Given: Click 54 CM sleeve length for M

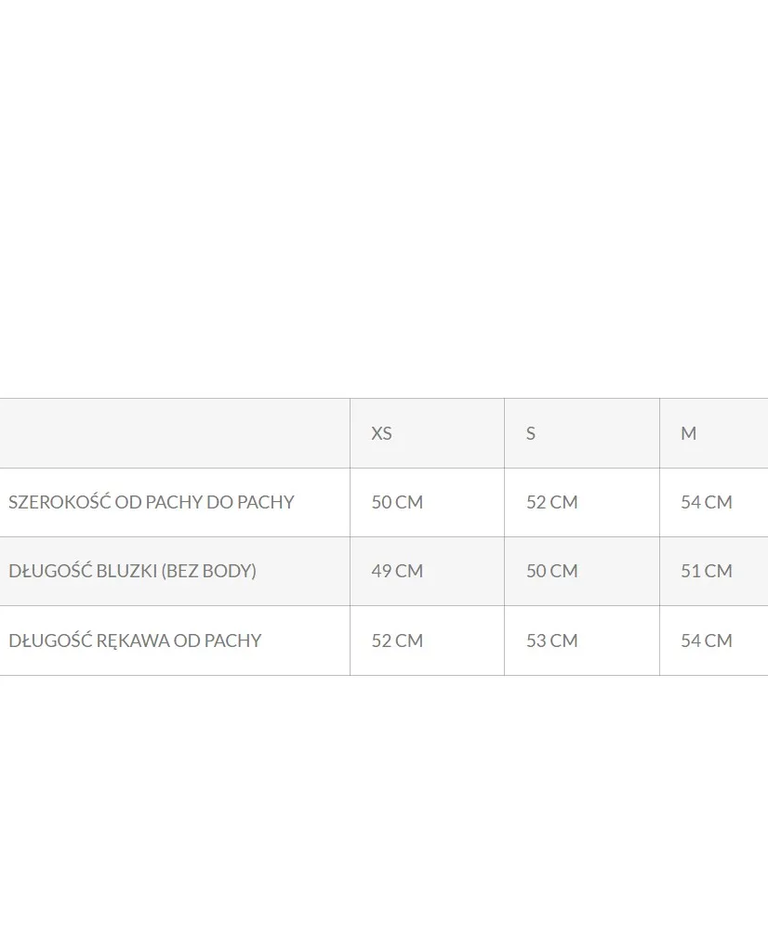Looking at the screenshot, I should (707, 640).
